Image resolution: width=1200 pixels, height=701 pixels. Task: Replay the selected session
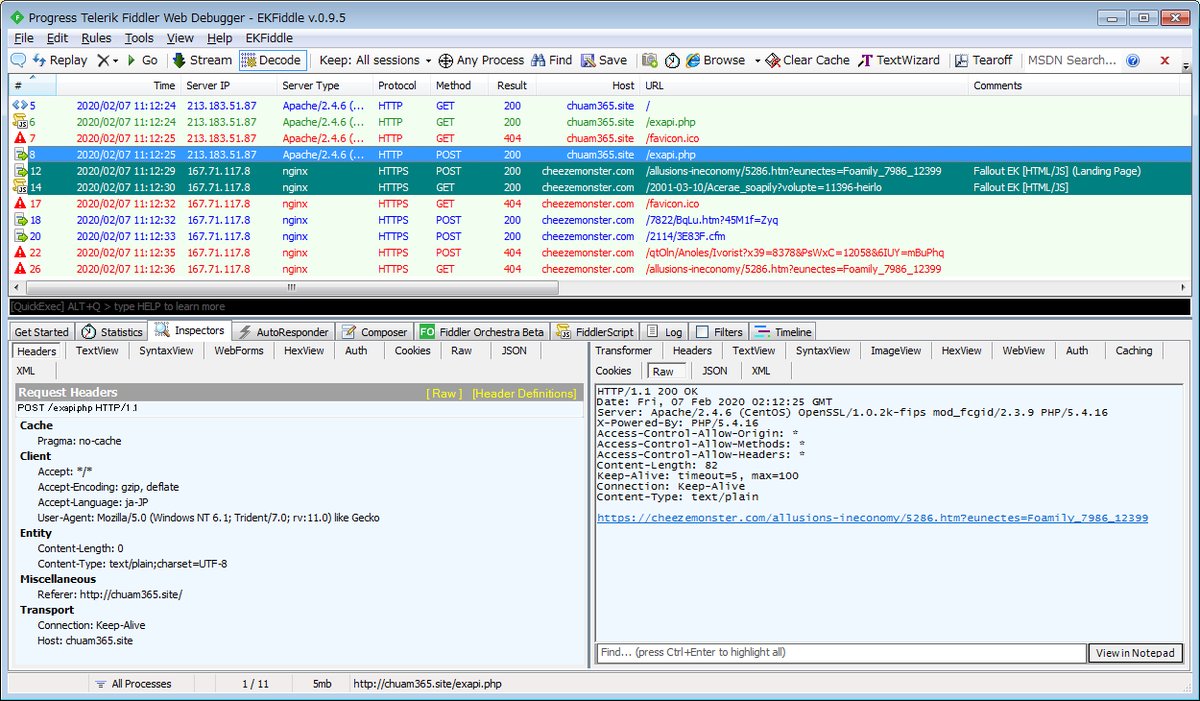[60, 60]
